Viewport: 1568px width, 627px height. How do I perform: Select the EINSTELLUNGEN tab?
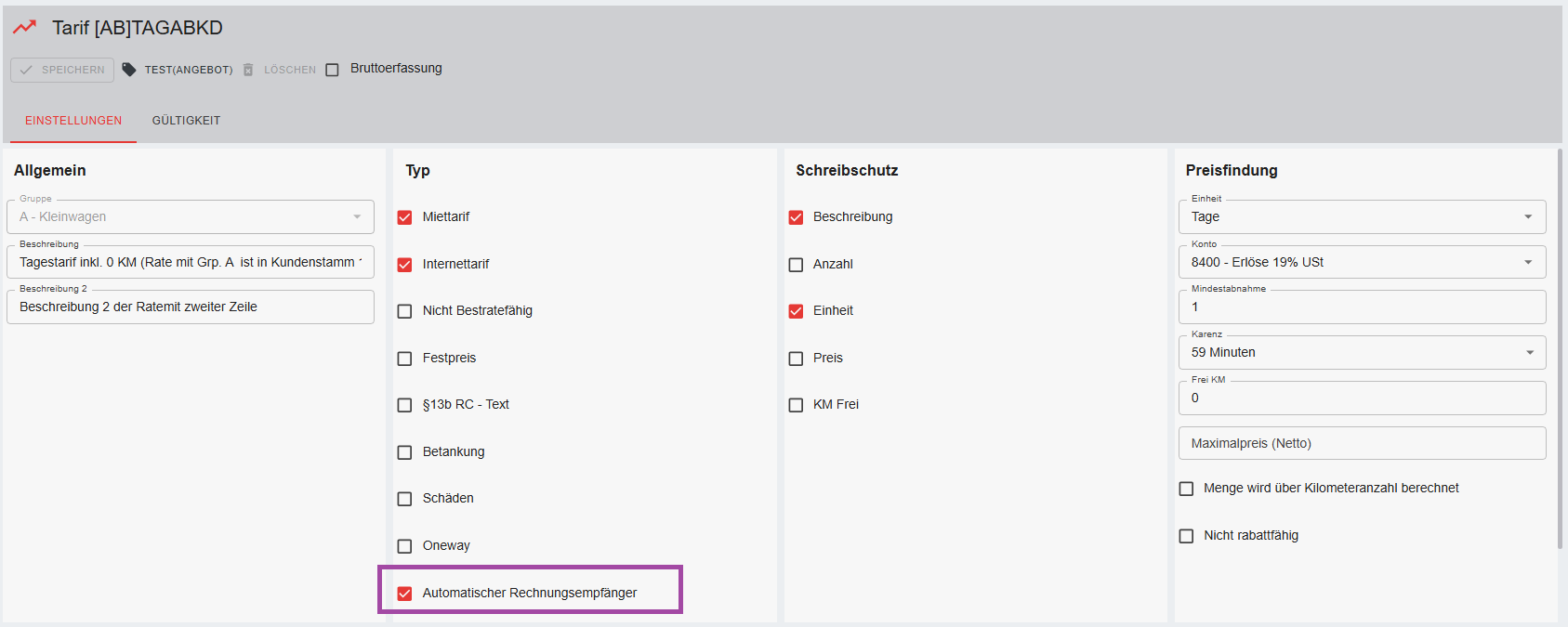tap(73, 121)
